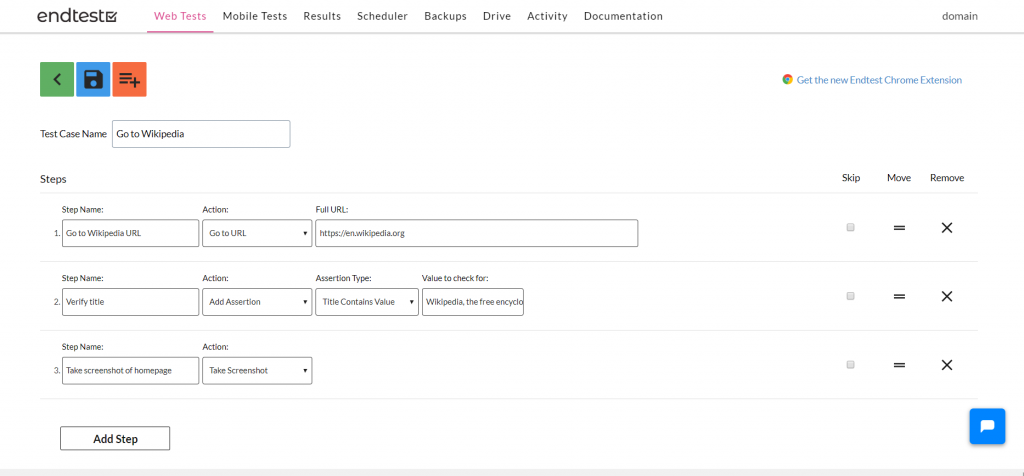Edit the Take screenshot of homepage name field
The height and width of the screenshot is (476, 1024).
[131, 370]
